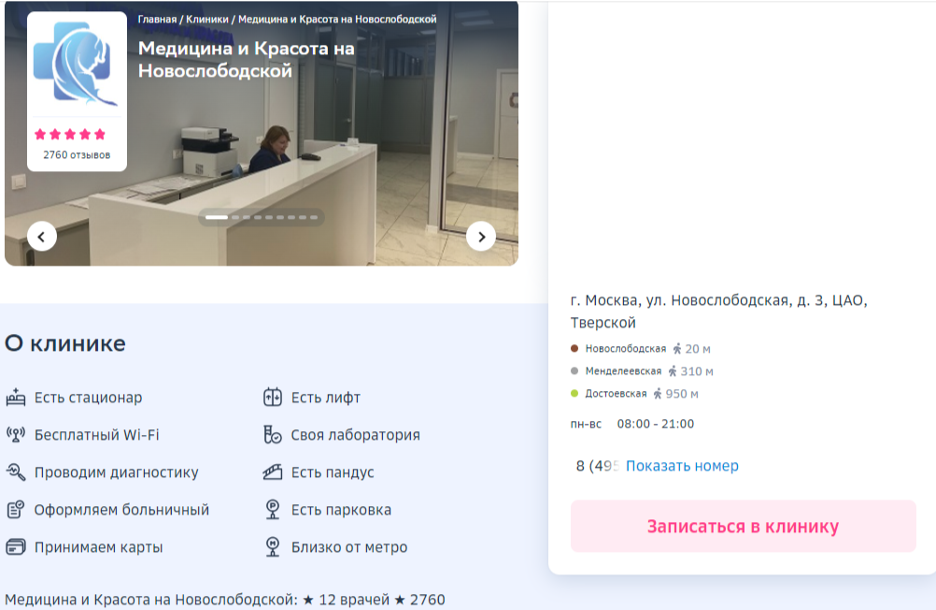
Task: Expand the next photo with the right arrow
Action: point(481,236)
